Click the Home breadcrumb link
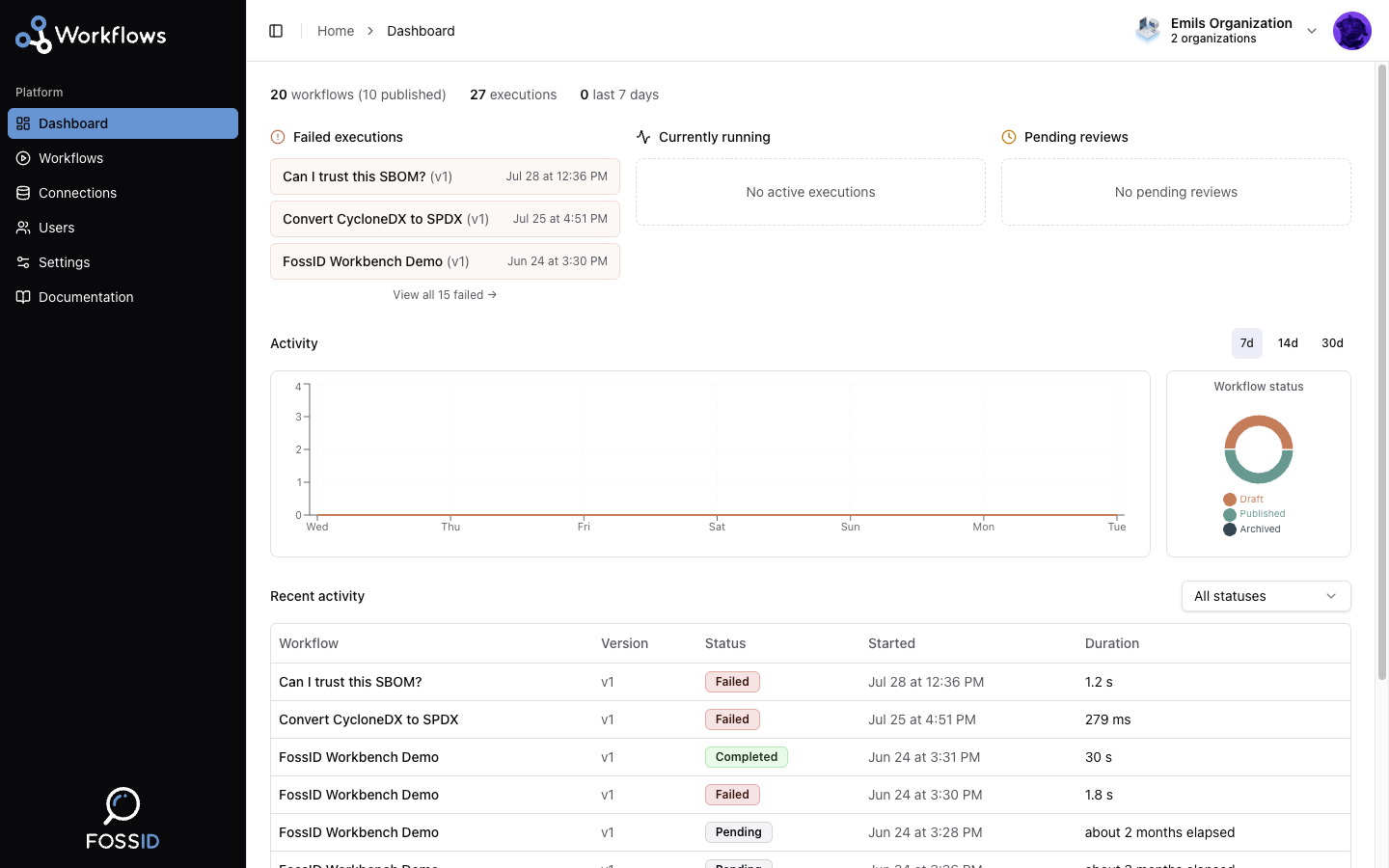 [x=336, y=31]
